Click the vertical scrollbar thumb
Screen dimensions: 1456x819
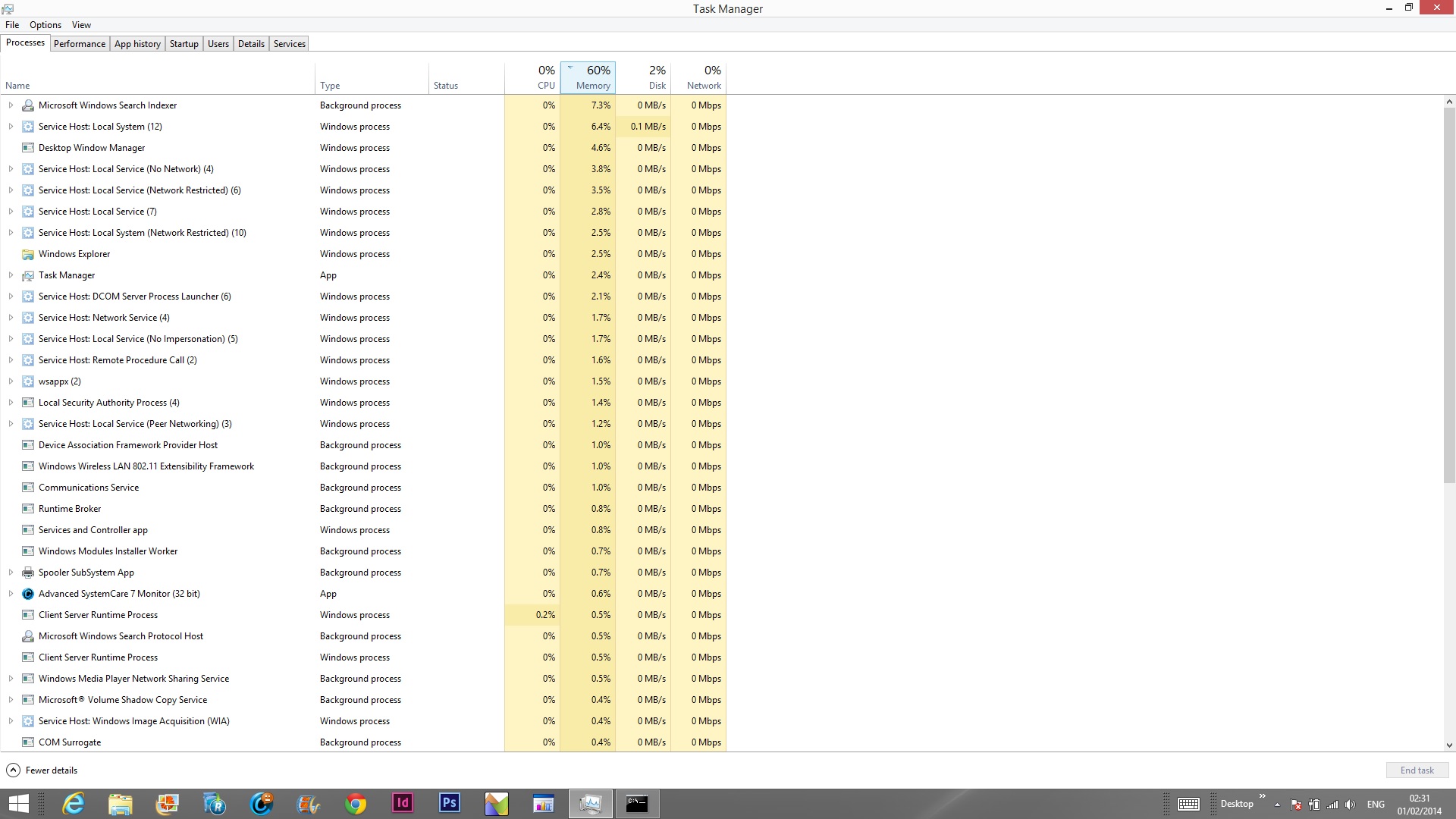(x=1449, y=295)
